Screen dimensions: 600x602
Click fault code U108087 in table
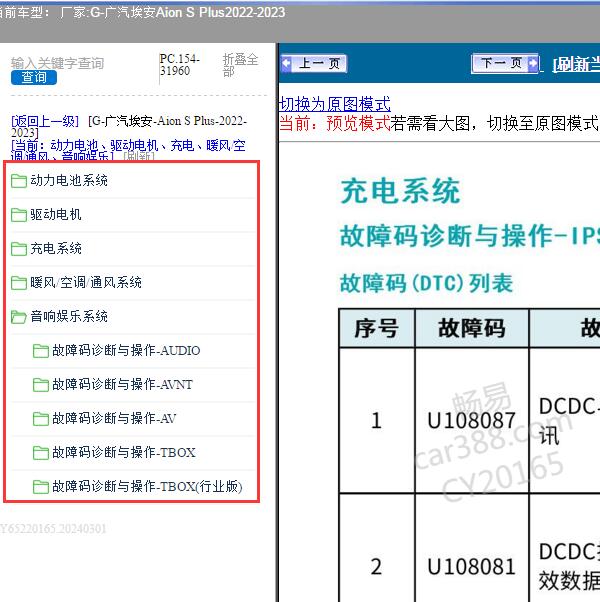coord(471,420)
